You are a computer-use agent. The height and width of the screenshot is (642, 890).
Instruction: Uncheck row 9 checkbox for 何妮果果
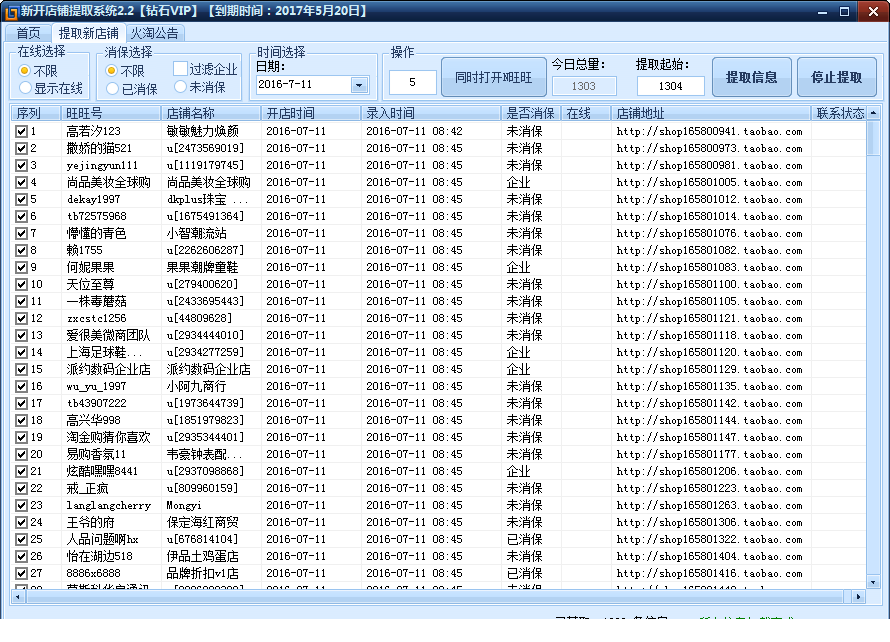tap(22, 267)
